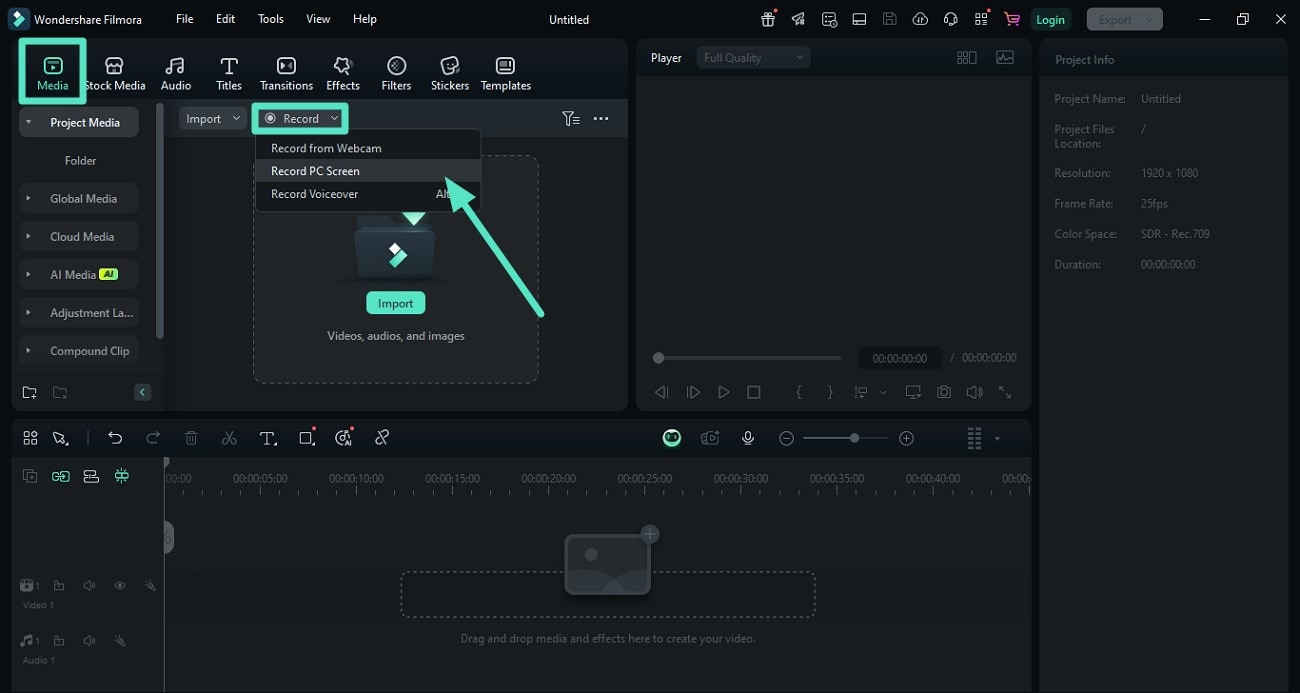Open the Full Quality dropdown
The height and width of the screenshot is (693, 1300).
pyautogui.click(x=753, y=58)
